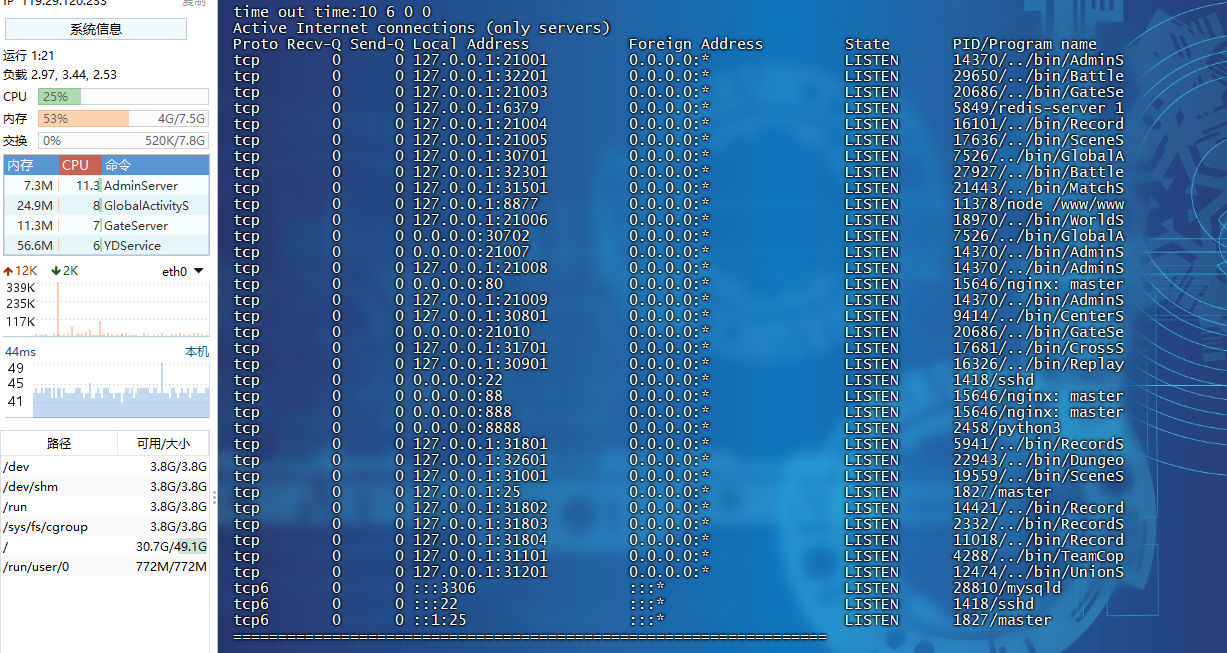Select the /dev/shm disk row

point(105,486)
